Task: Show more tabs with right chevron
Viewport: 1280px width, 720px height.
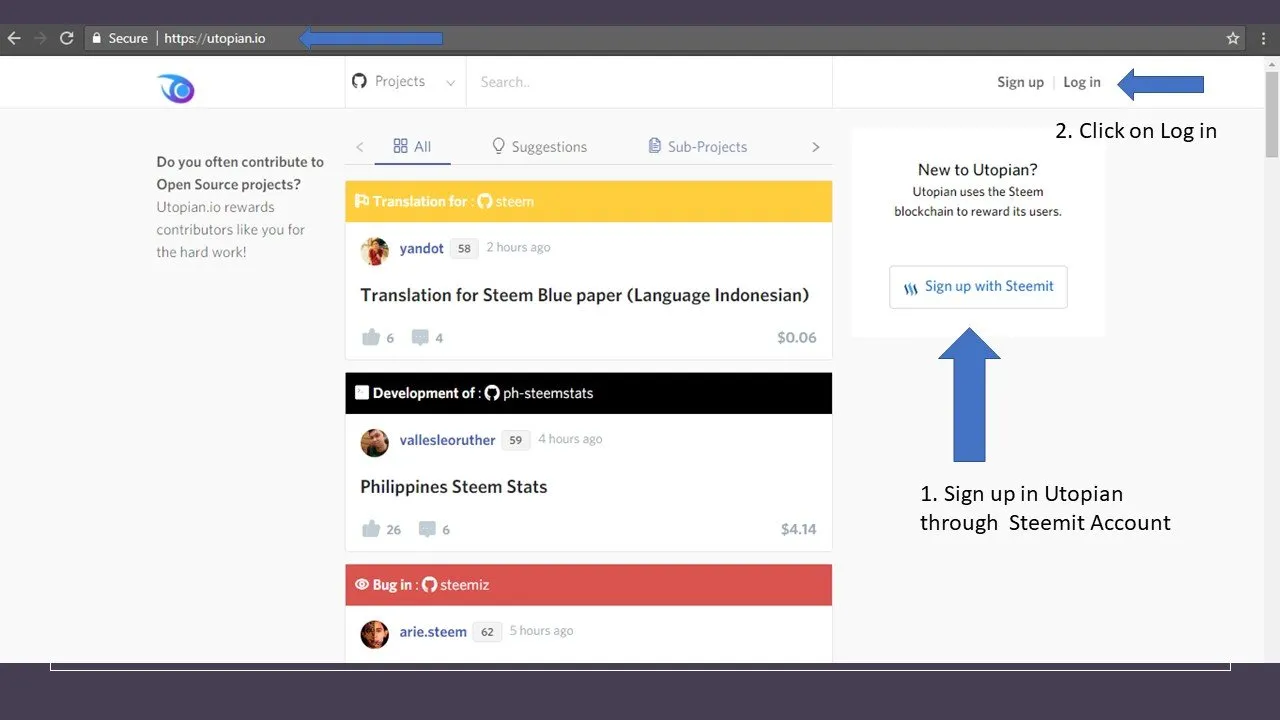Action: point(816,147)
